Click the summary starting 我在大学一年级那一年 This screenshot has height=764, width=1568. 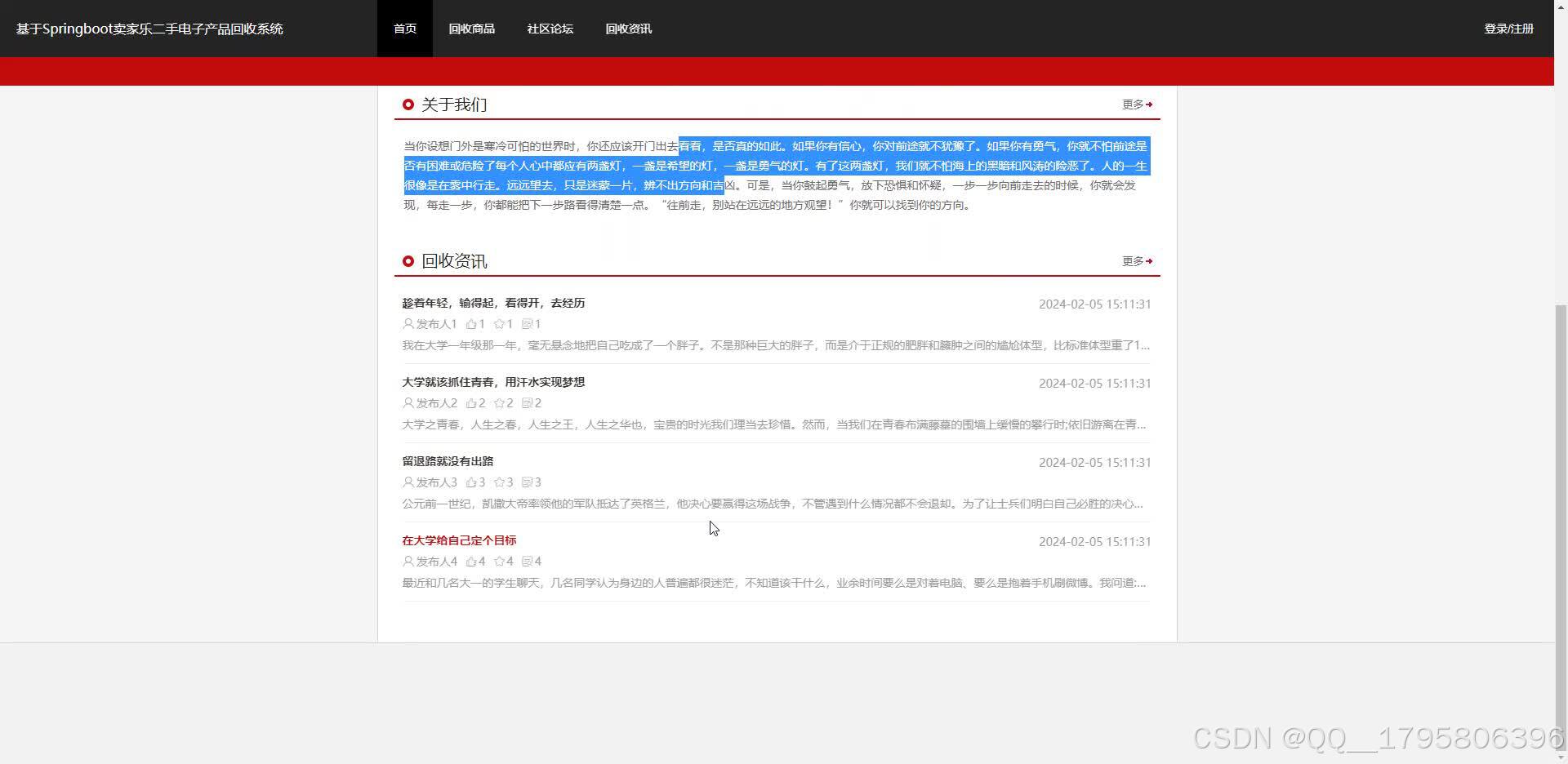[x=776, y=345]
